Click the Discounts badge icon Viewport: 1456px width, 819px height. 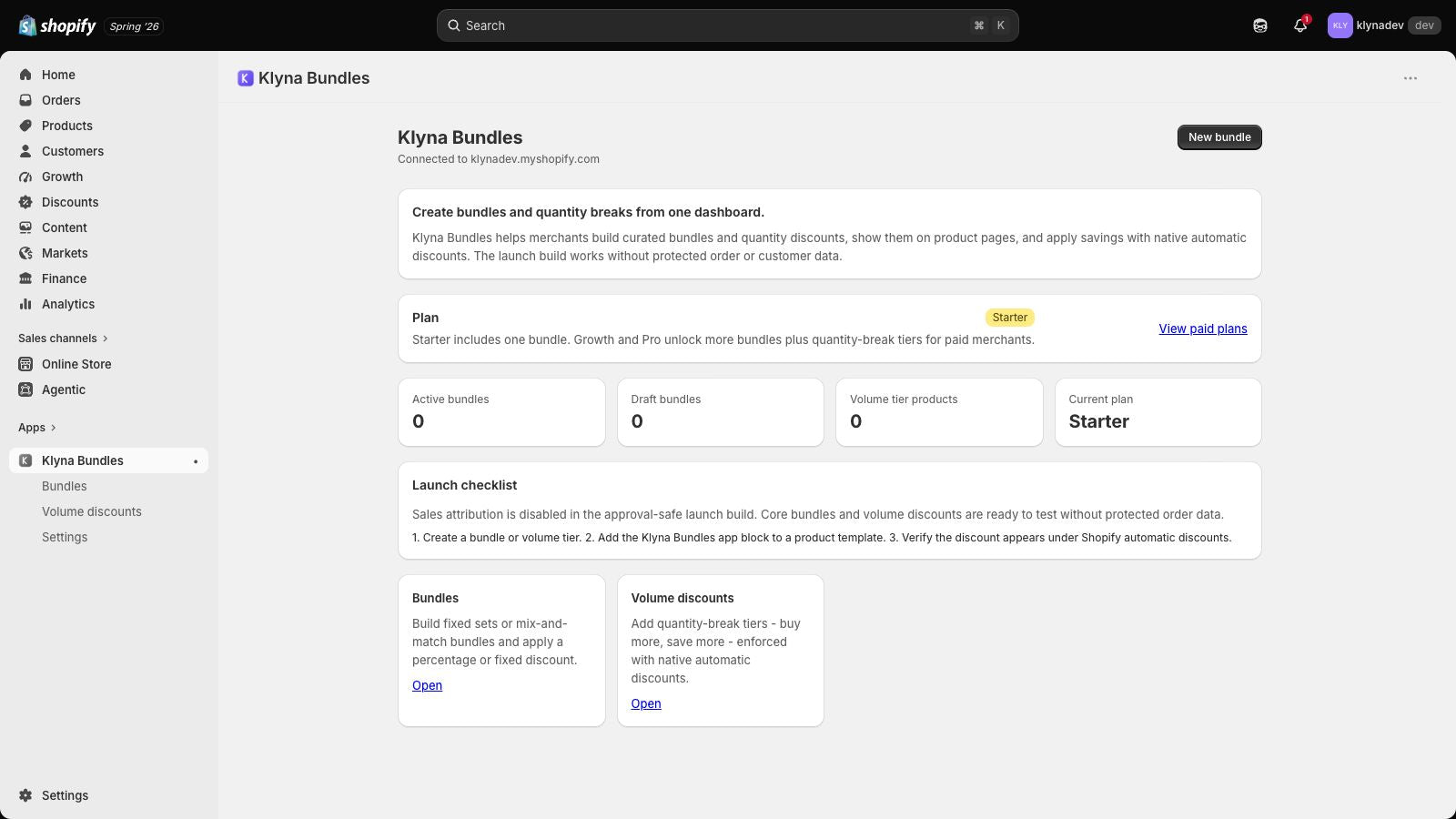(25, 202)
